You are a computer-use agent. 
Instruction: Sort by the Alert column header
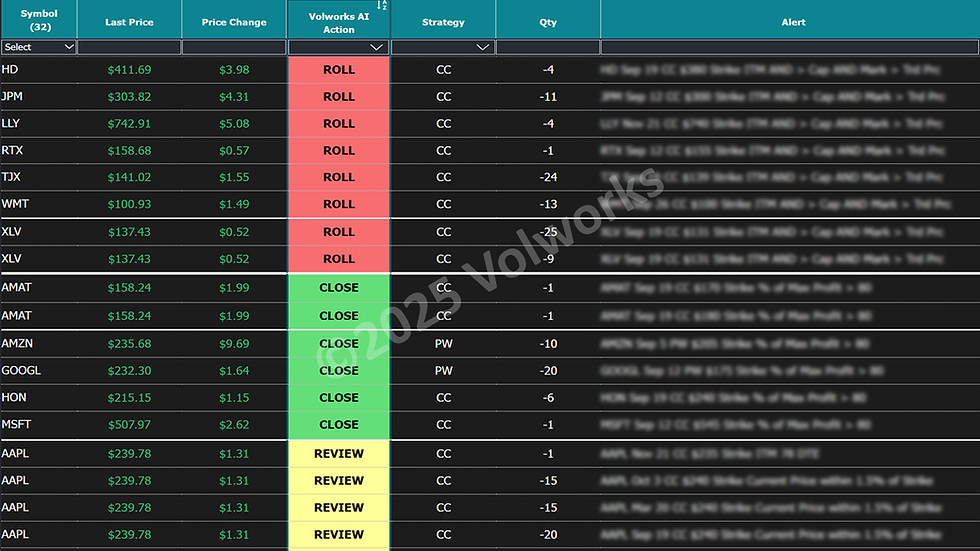[792, 22]
